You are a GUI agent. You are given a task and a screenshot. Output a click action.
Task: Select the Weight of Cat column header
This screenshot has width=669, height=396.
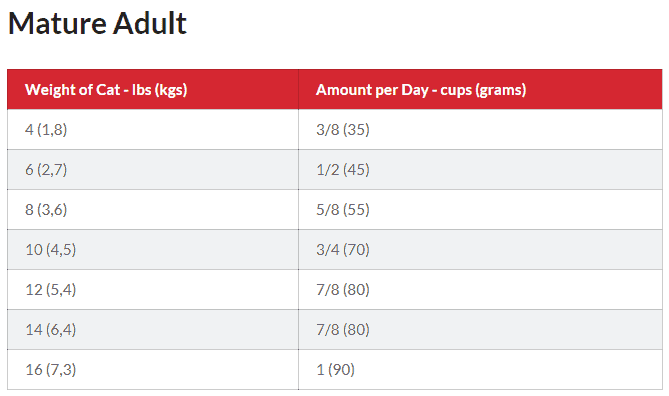pyautogui.click(x=153, y=90)
